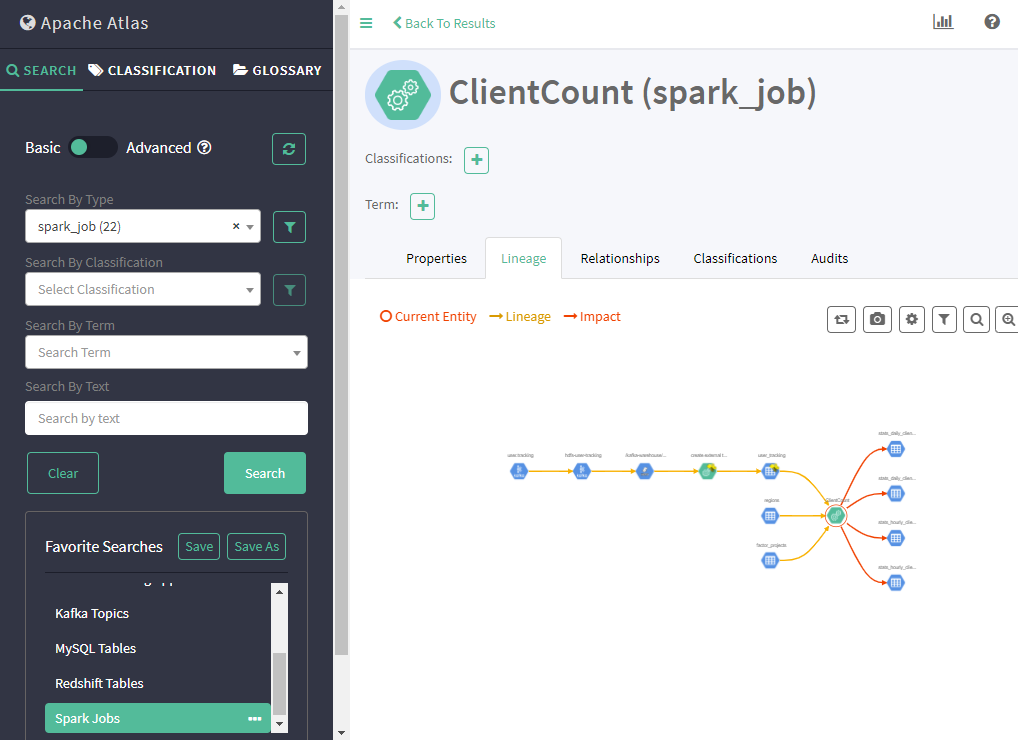Toggle Basic to Advanced search
1018x740 pixels.
[93, 147]
